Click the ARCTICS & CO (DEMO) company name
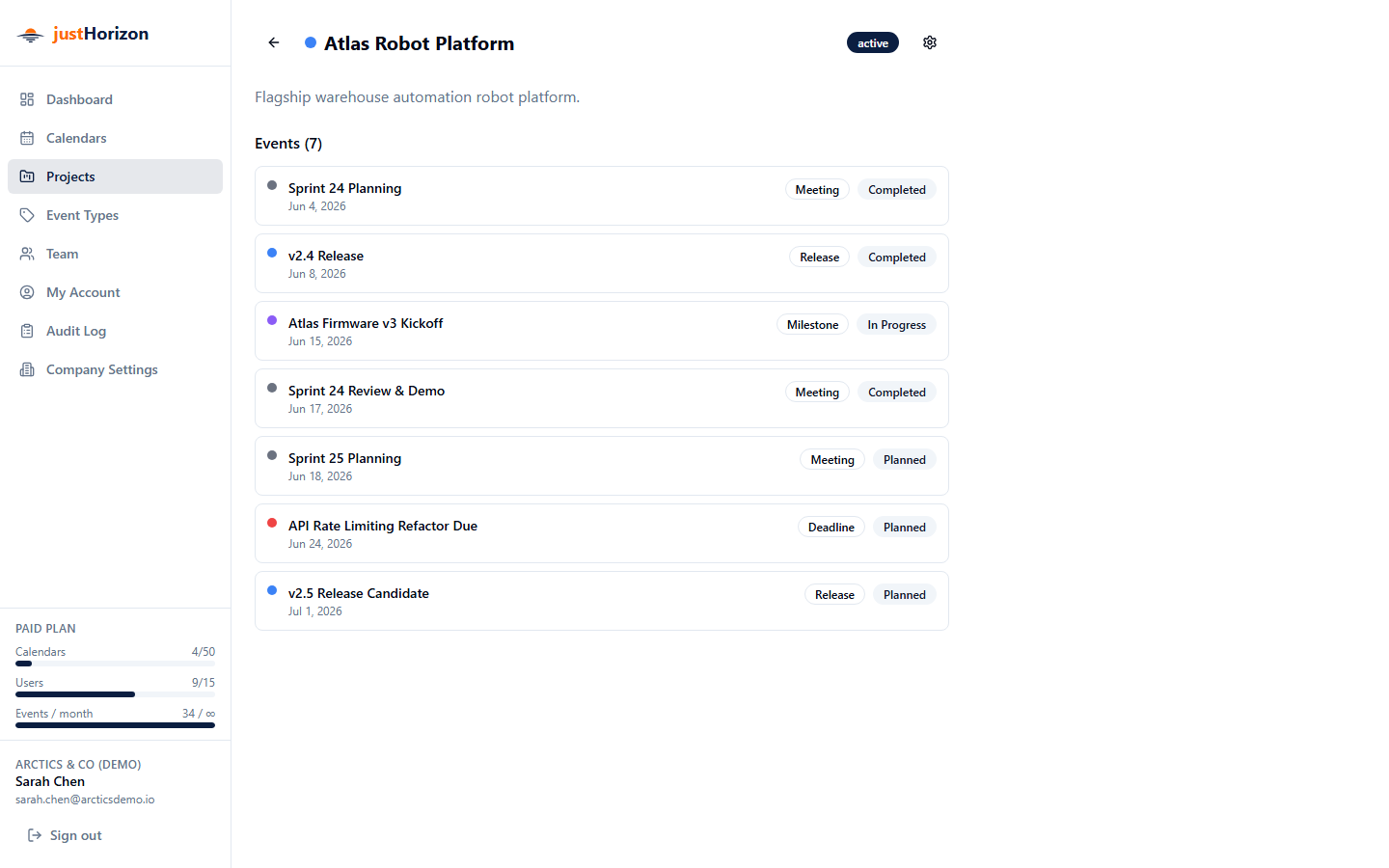1389x868 pixels. pyautogui.click(x=78, y=765)
